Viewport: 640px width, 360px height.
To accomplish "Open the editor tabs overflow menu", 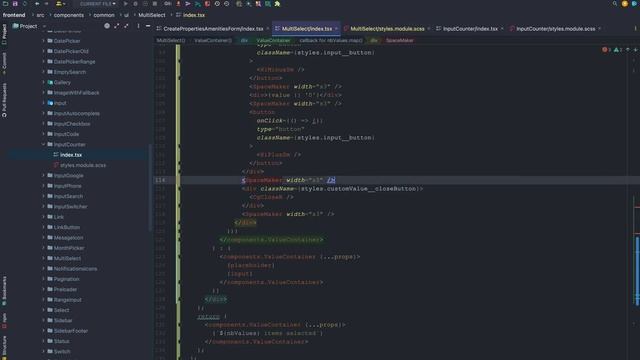I will [x=636, y=29].
